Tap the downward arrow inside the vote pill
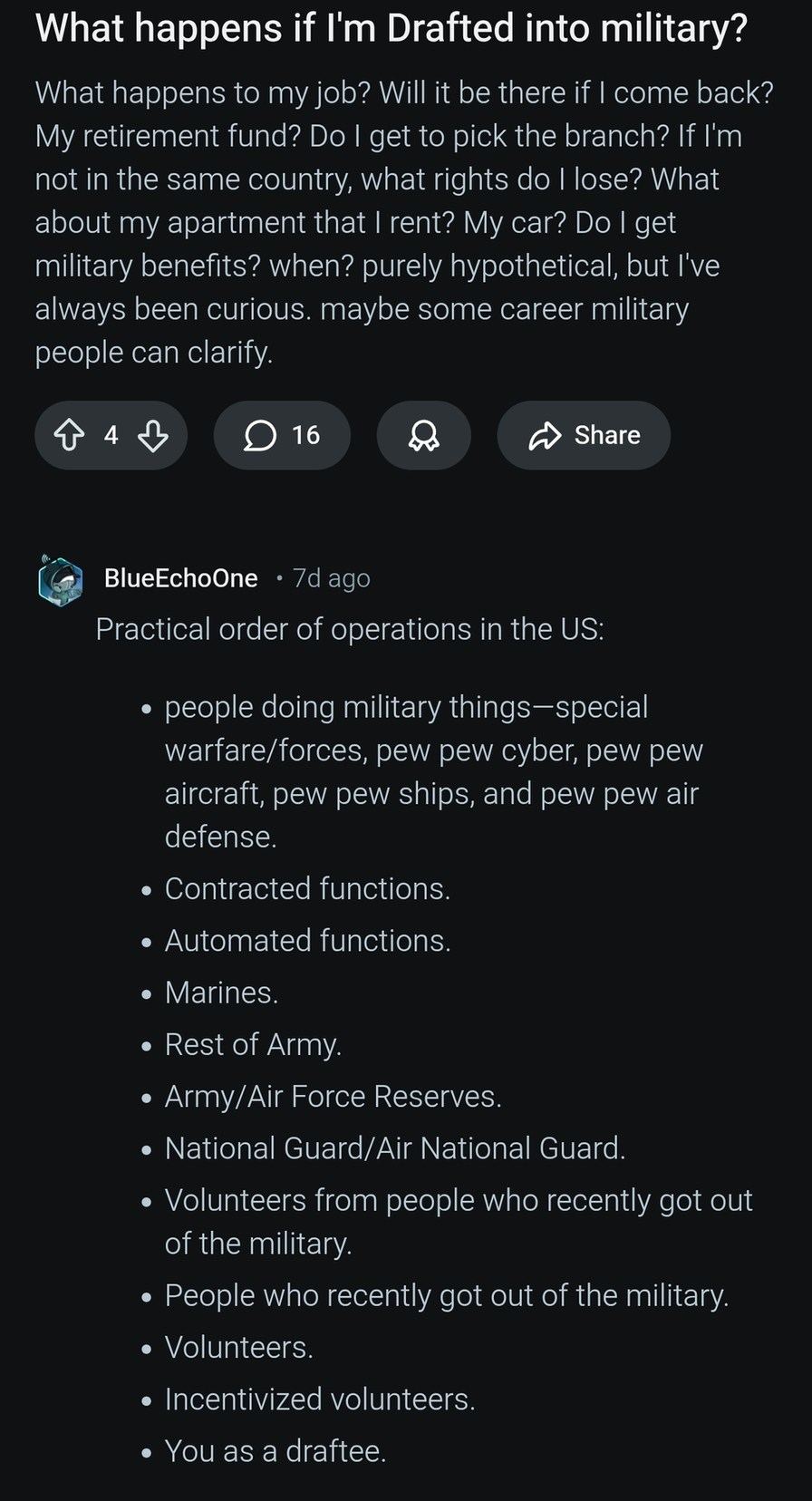 (152, 435)
